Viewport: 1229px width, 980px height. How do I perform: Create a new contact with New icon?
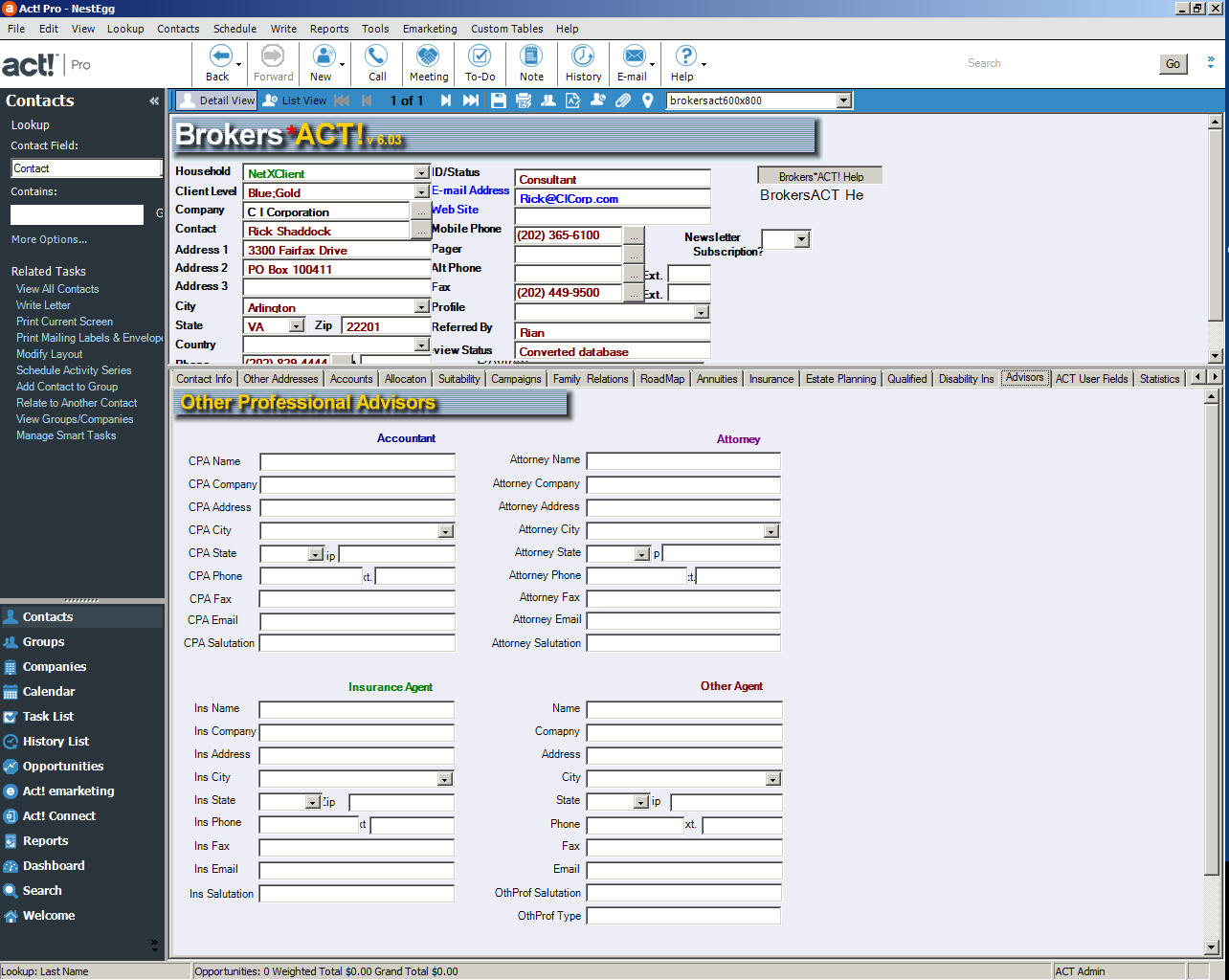click(324, 56)
